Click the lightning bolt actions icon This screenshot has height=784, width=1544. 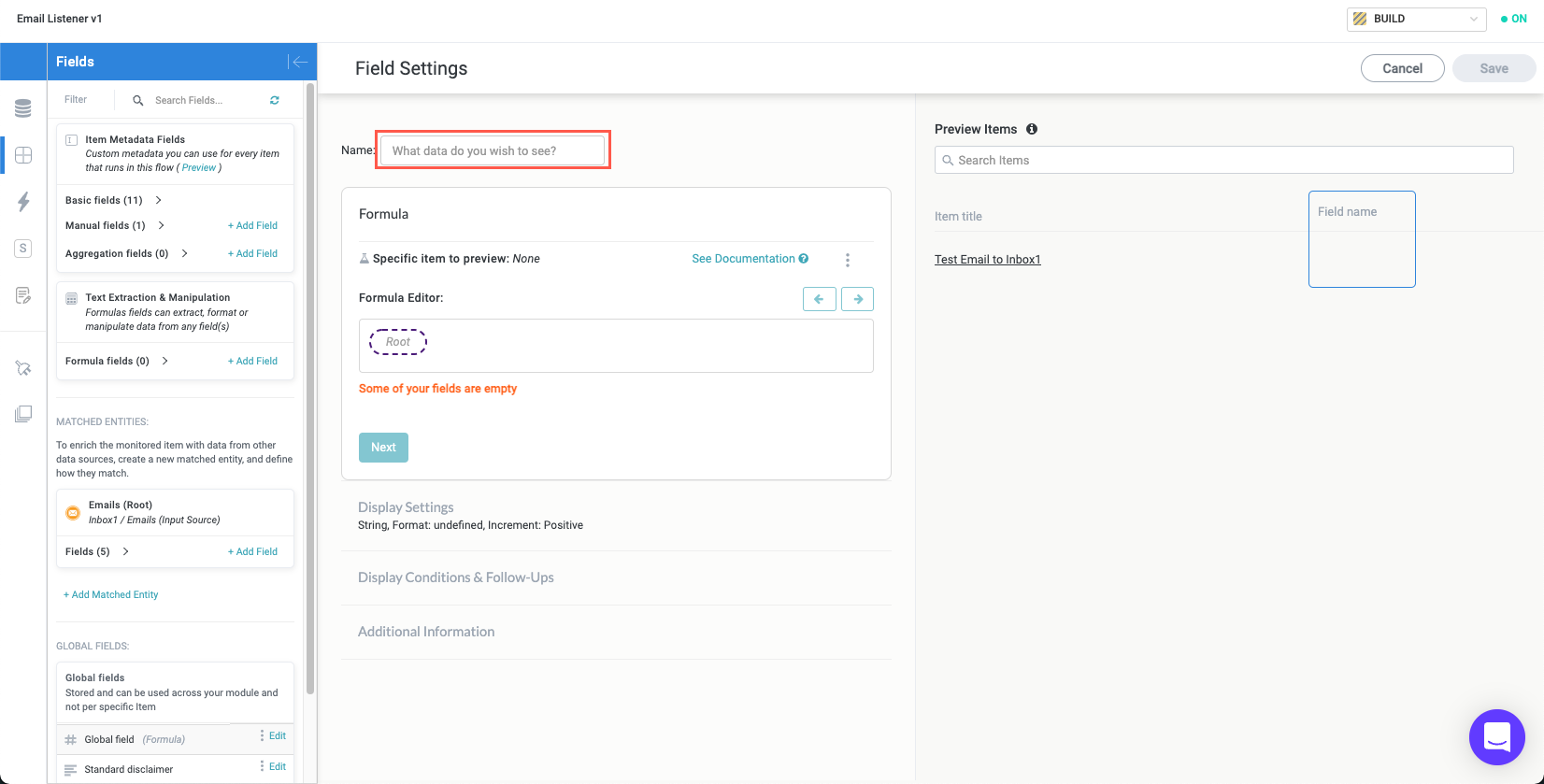tap(23, 201)
